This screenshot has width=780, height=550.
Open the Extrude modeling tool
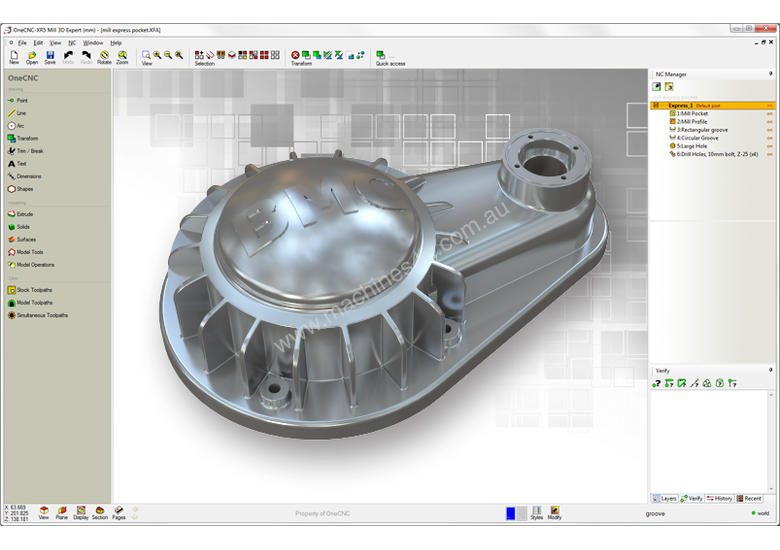[11, 214]
